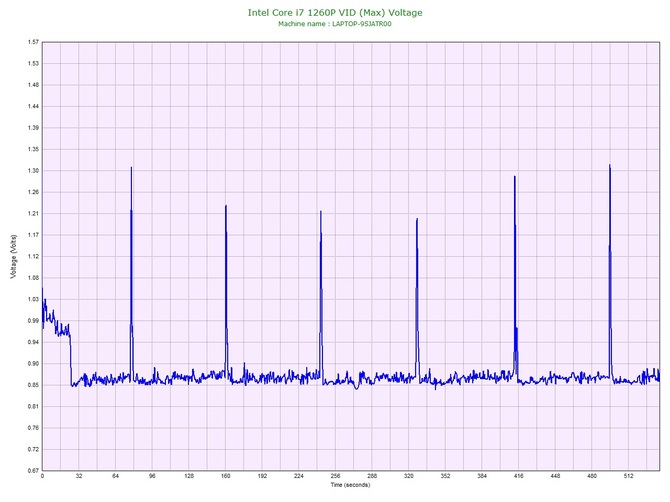670x502 pixels.
Task: Click the 0.99 value on voltage axis
Action: (x=33, y=320)
